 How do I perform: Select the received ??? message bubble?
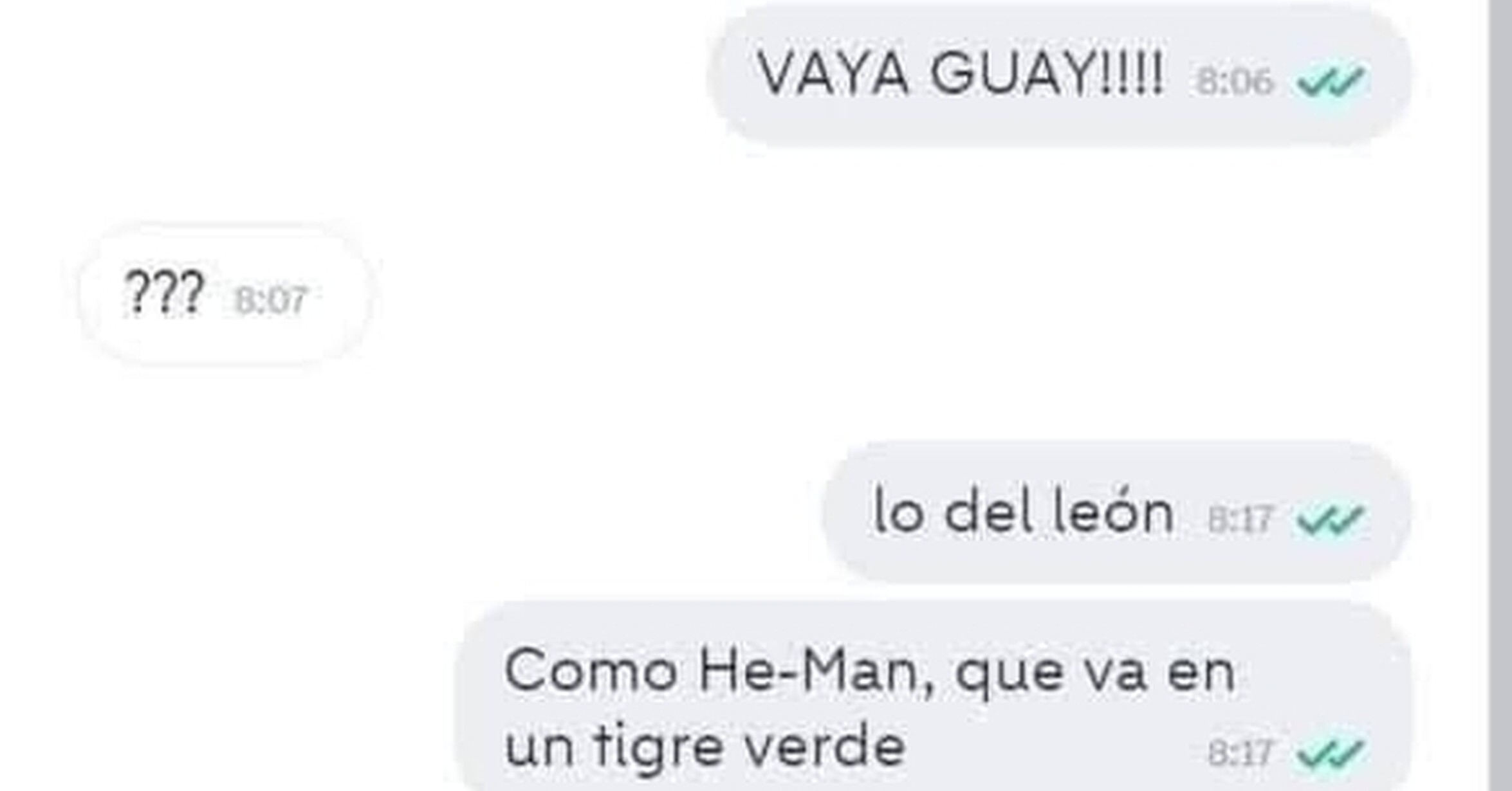225,296
